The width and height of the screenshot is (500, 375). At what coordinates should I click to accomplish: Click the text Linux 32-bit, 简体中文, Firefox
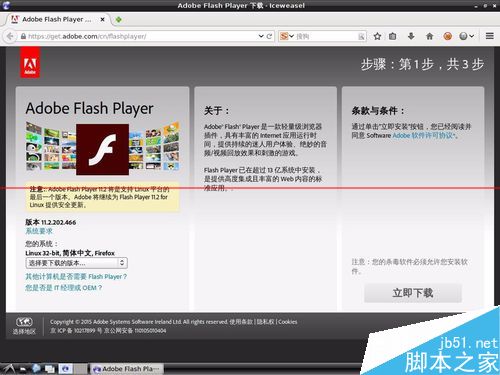[x=70, y=253]
